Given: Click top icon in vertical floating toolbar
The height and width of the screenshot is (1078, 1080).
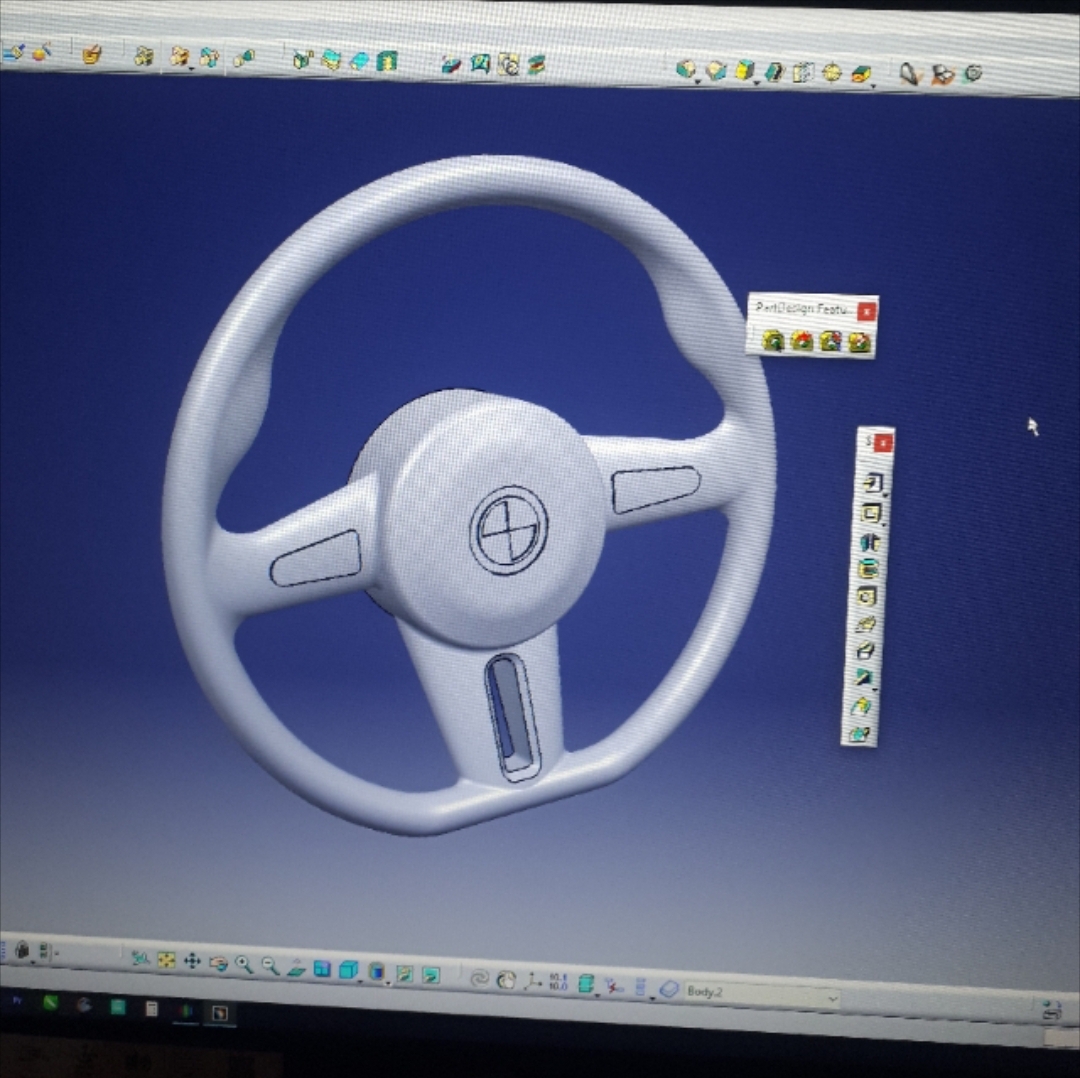Looking at the screenshot, I should click(x=873, y=482).
